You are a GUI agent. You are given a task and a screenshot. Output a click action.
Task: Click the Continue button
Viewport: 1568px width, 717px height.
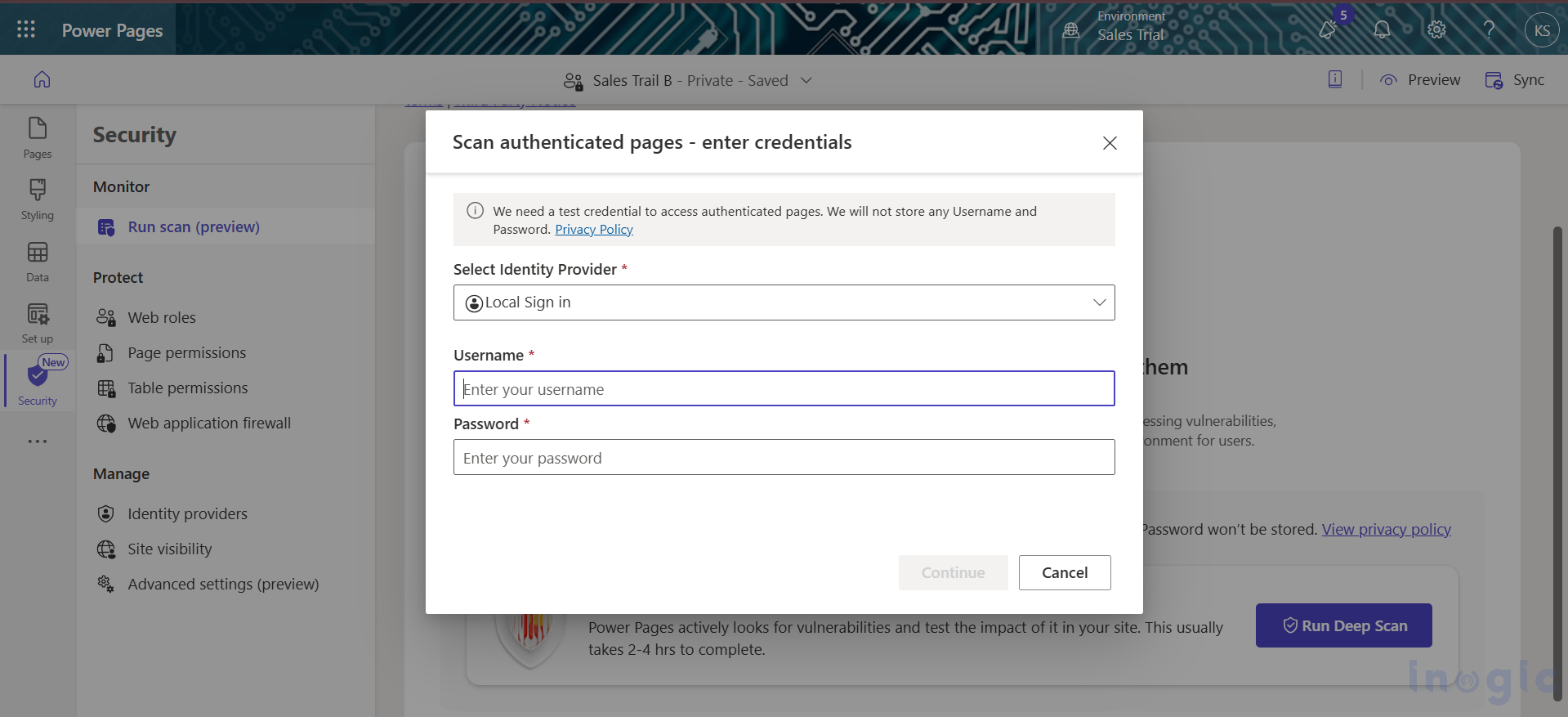pos(954,572)
